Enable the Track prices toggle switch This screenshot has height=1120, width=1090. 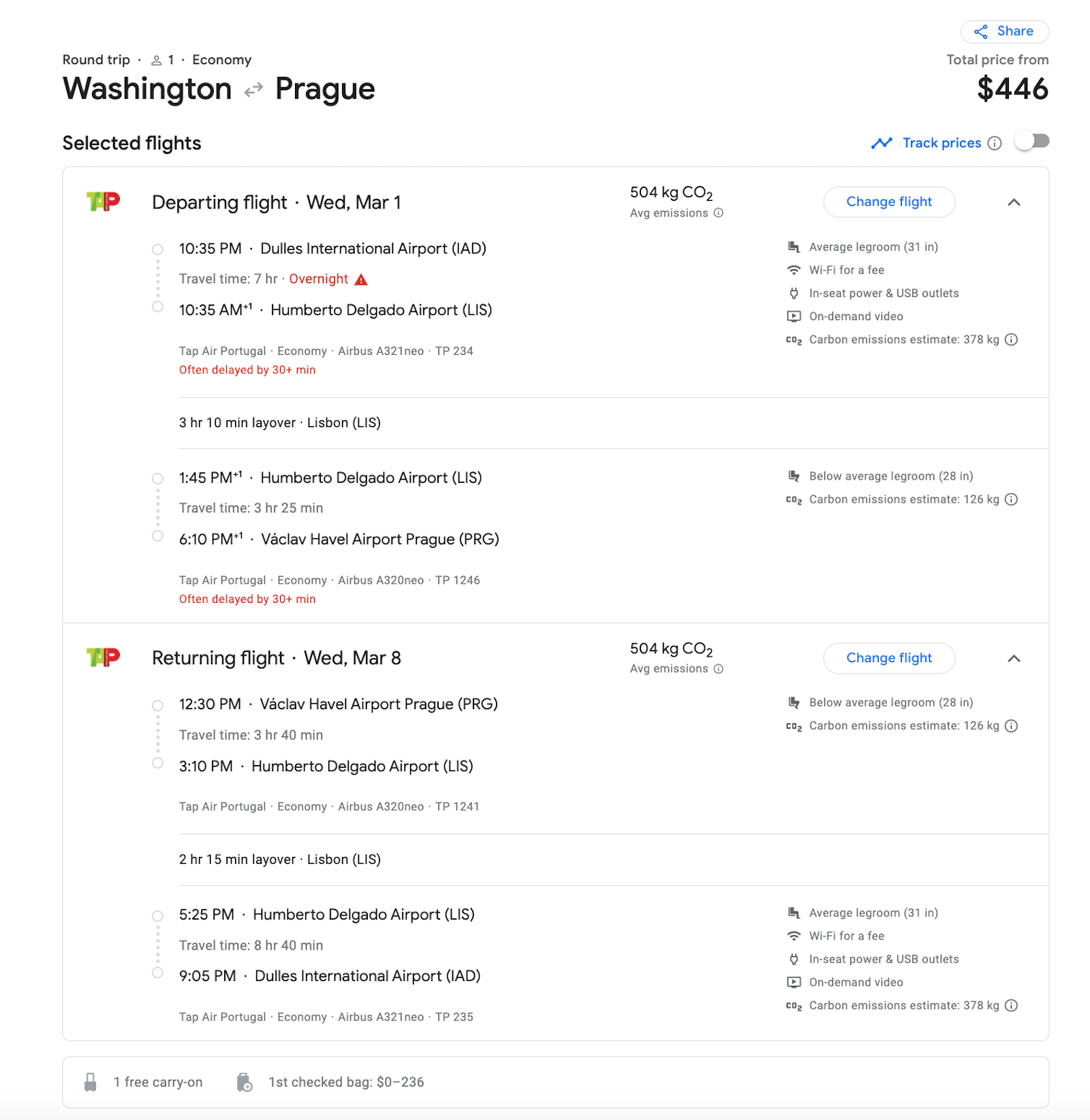click(x=1032, y=142)
